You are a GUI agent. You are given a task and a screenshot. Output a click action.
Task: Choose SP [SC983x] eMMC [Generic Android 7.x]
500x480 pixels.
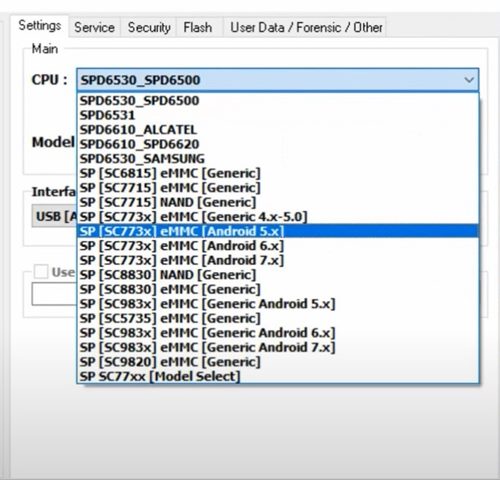click(x=278, y=347)
